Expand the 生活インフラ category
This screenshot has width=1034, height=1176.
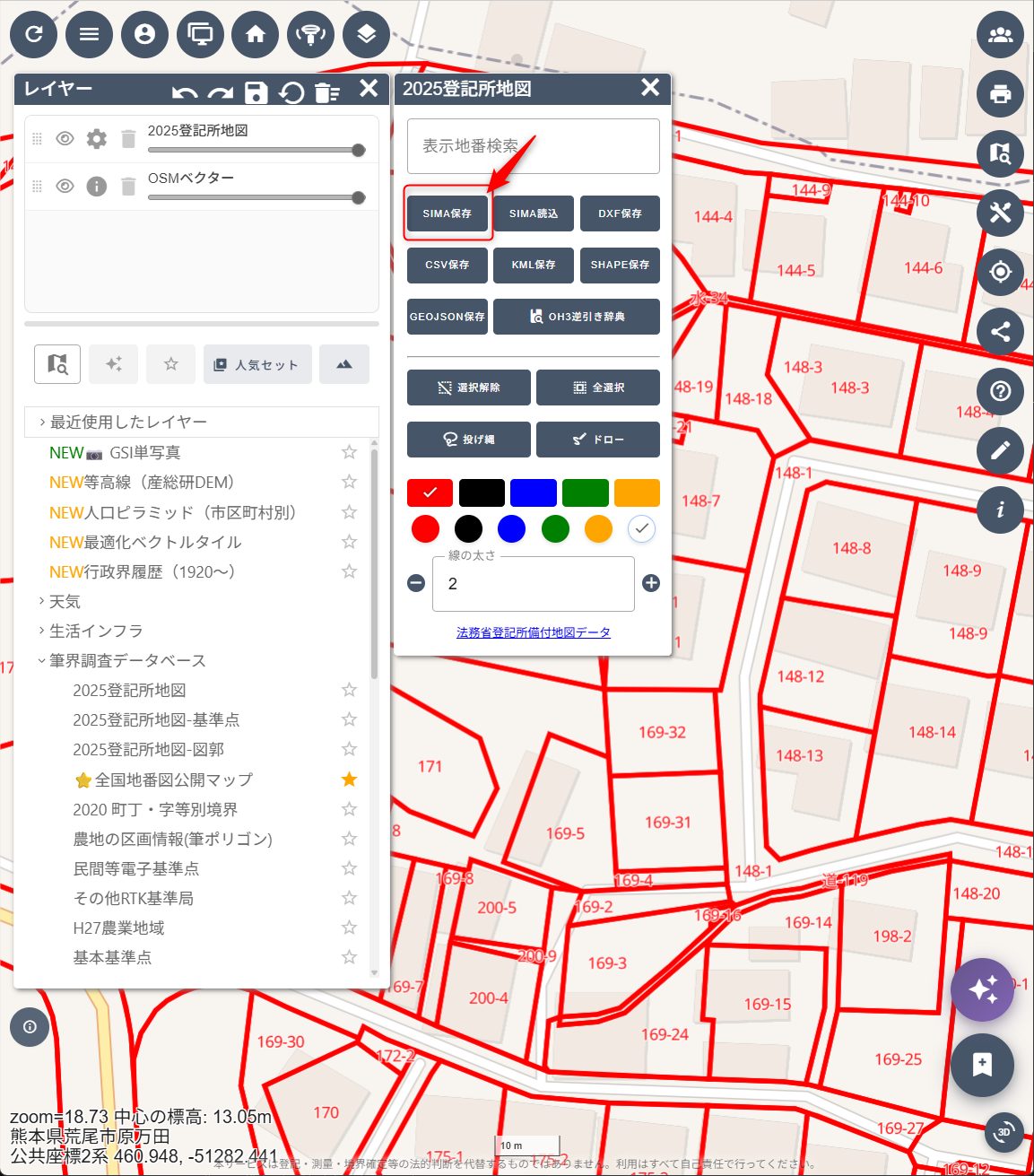pyautogui.click(x=95, y=631)
